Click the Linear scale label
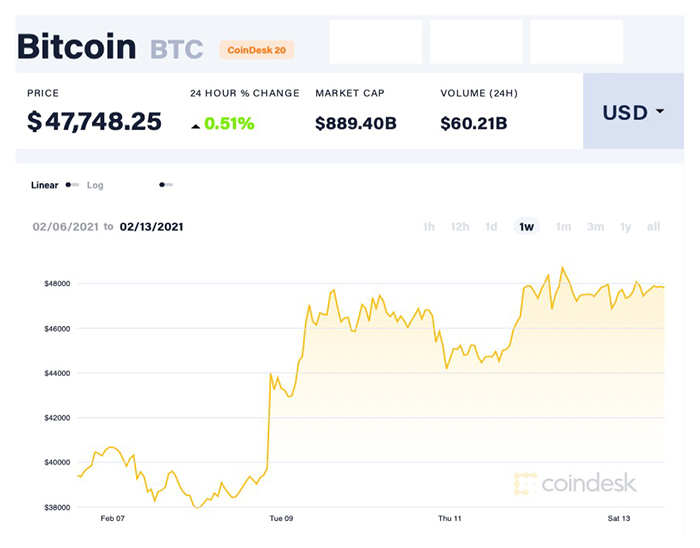The image size is (700, 548). (x=45, y=185)
